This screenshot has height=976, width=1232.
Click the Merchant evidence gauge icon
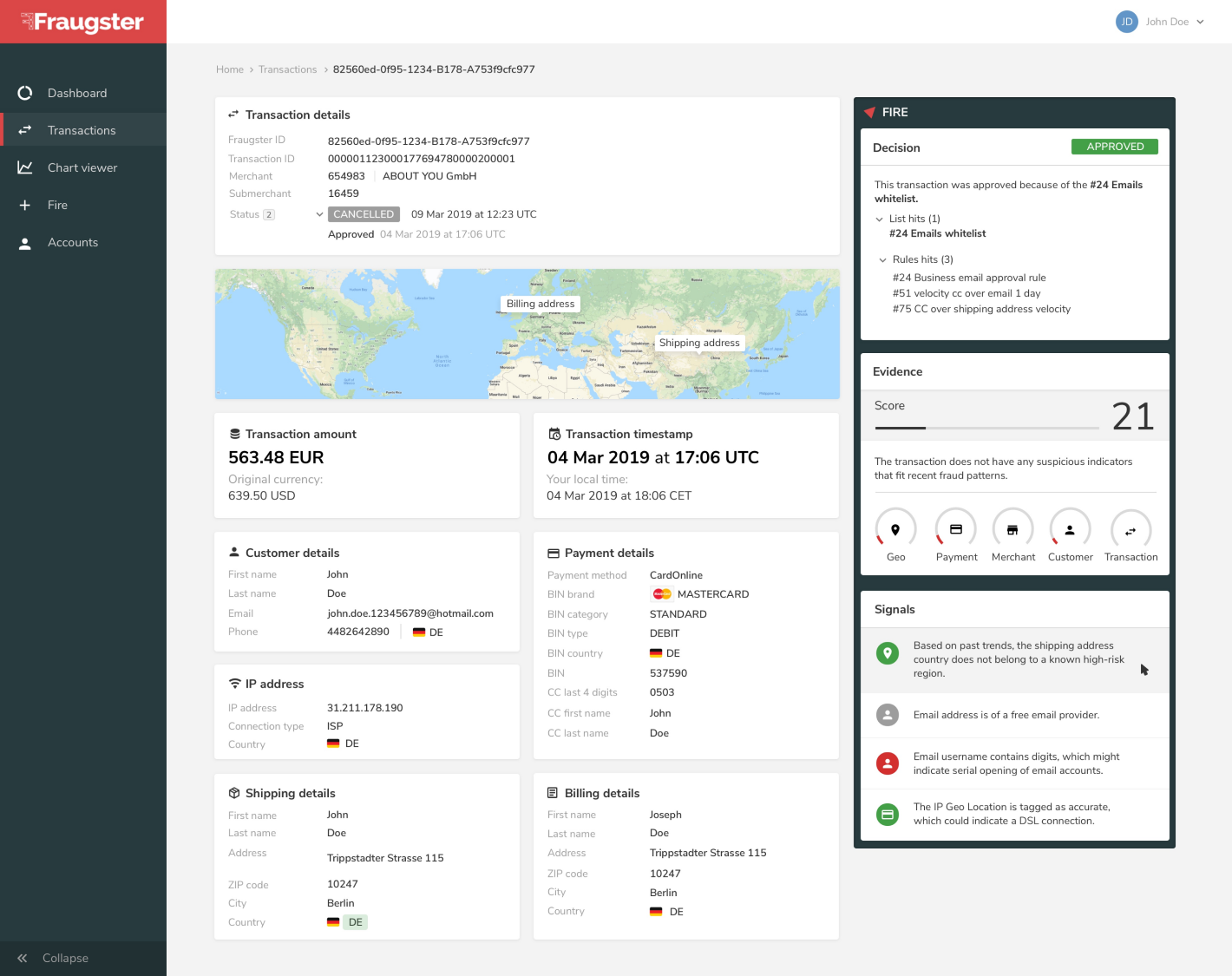point(1012,529)
